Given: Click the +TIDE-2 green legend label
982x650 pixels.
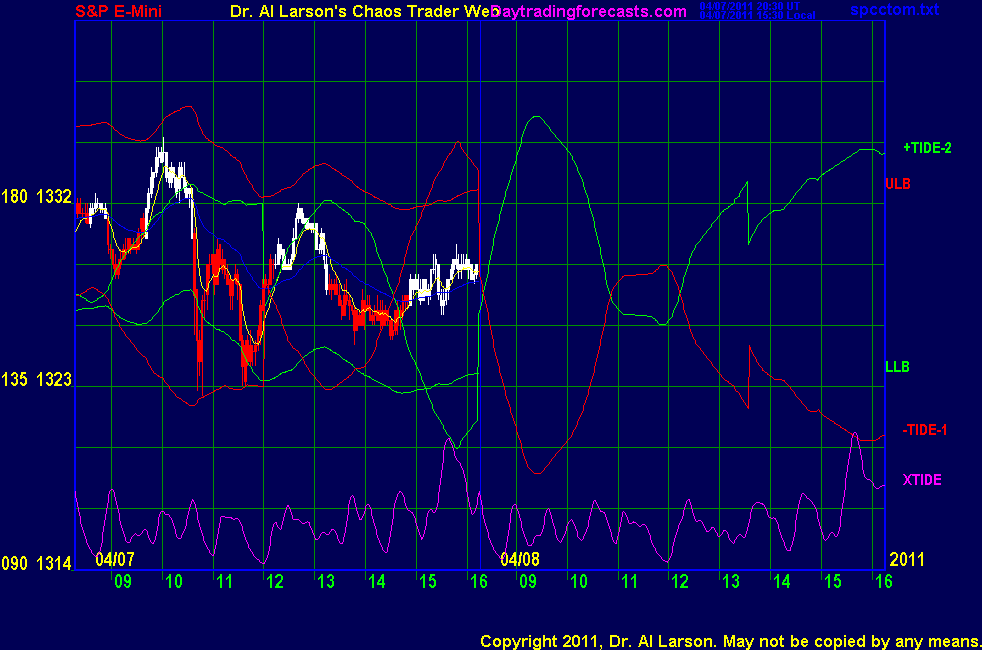Looking at the screenshot, I should 926,148.
